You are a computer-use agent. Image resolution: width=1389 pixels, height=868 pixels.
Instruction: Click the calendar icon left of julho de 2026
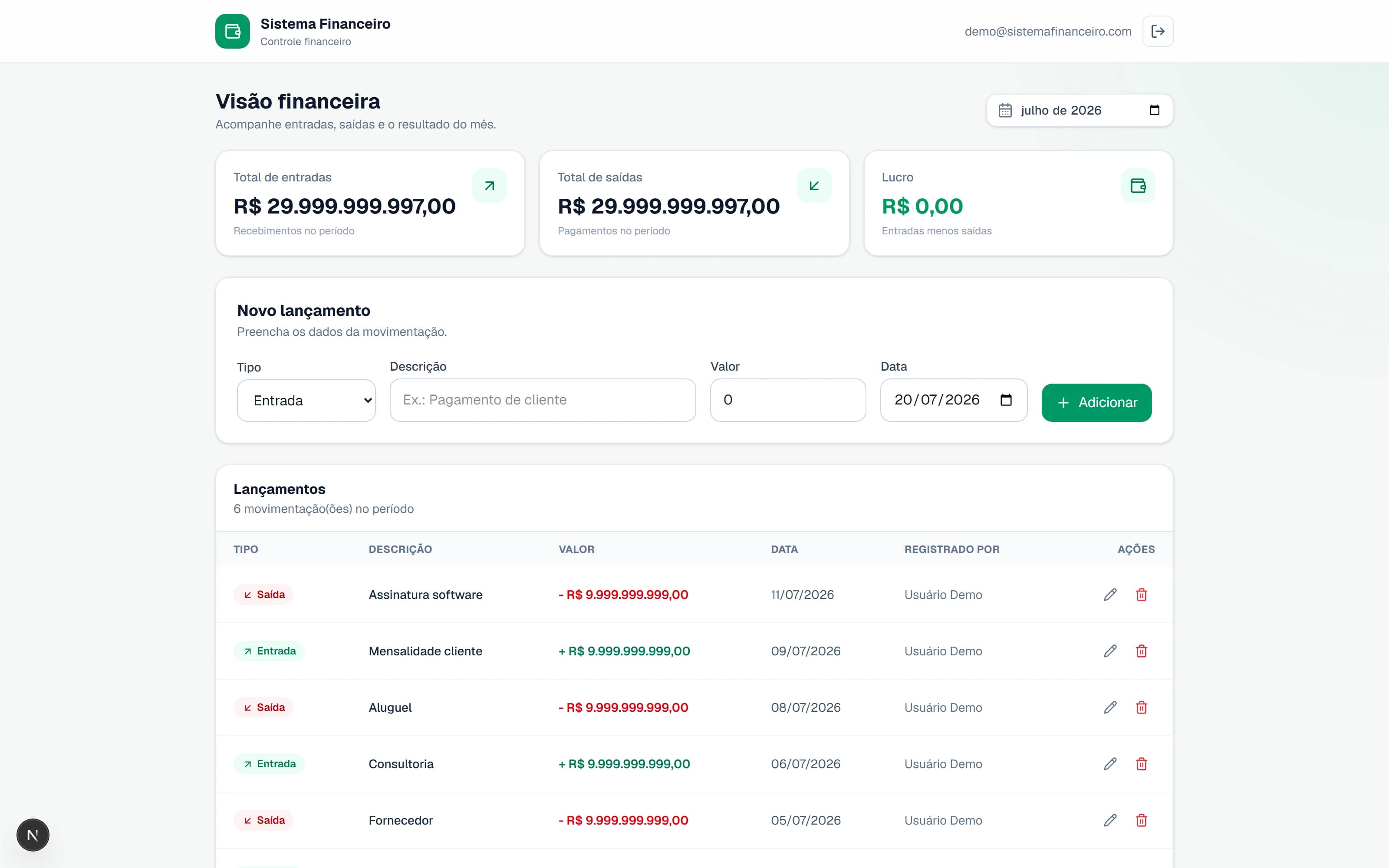1005,110
